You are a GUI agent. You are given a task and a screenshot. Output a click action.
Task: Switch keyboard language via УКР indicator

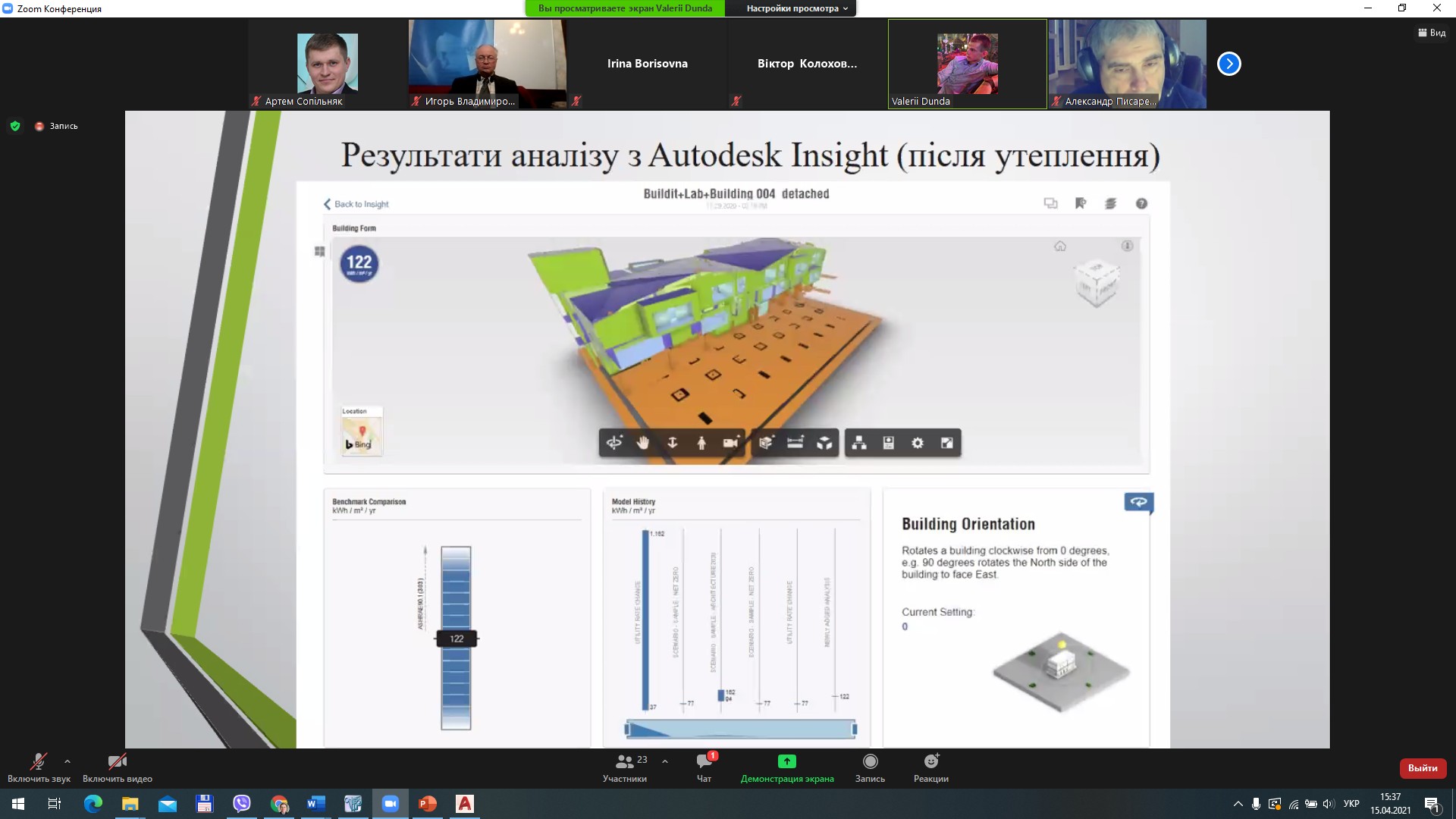pyautogui.click(x=1351, y=804)
